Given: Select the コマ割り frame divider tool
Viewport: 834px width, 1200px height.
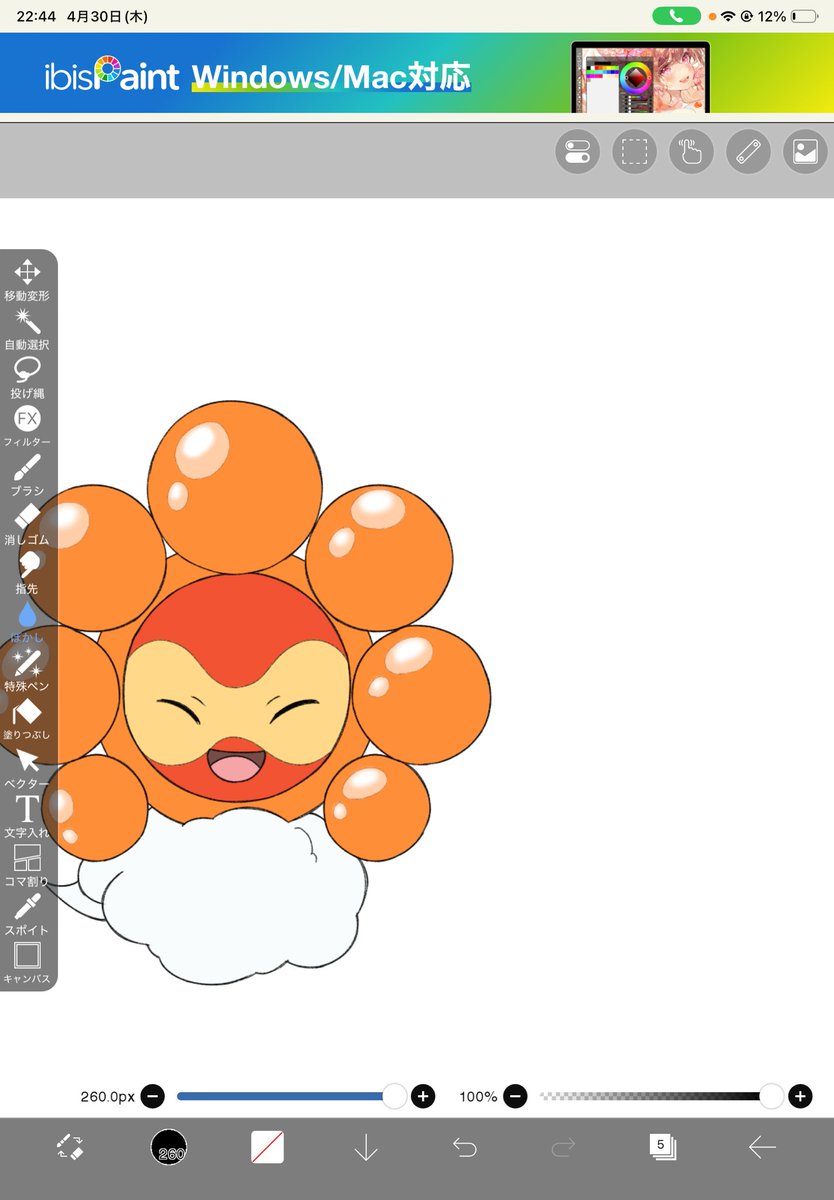Looking at the screenshot, I should (x=27, y=864).
